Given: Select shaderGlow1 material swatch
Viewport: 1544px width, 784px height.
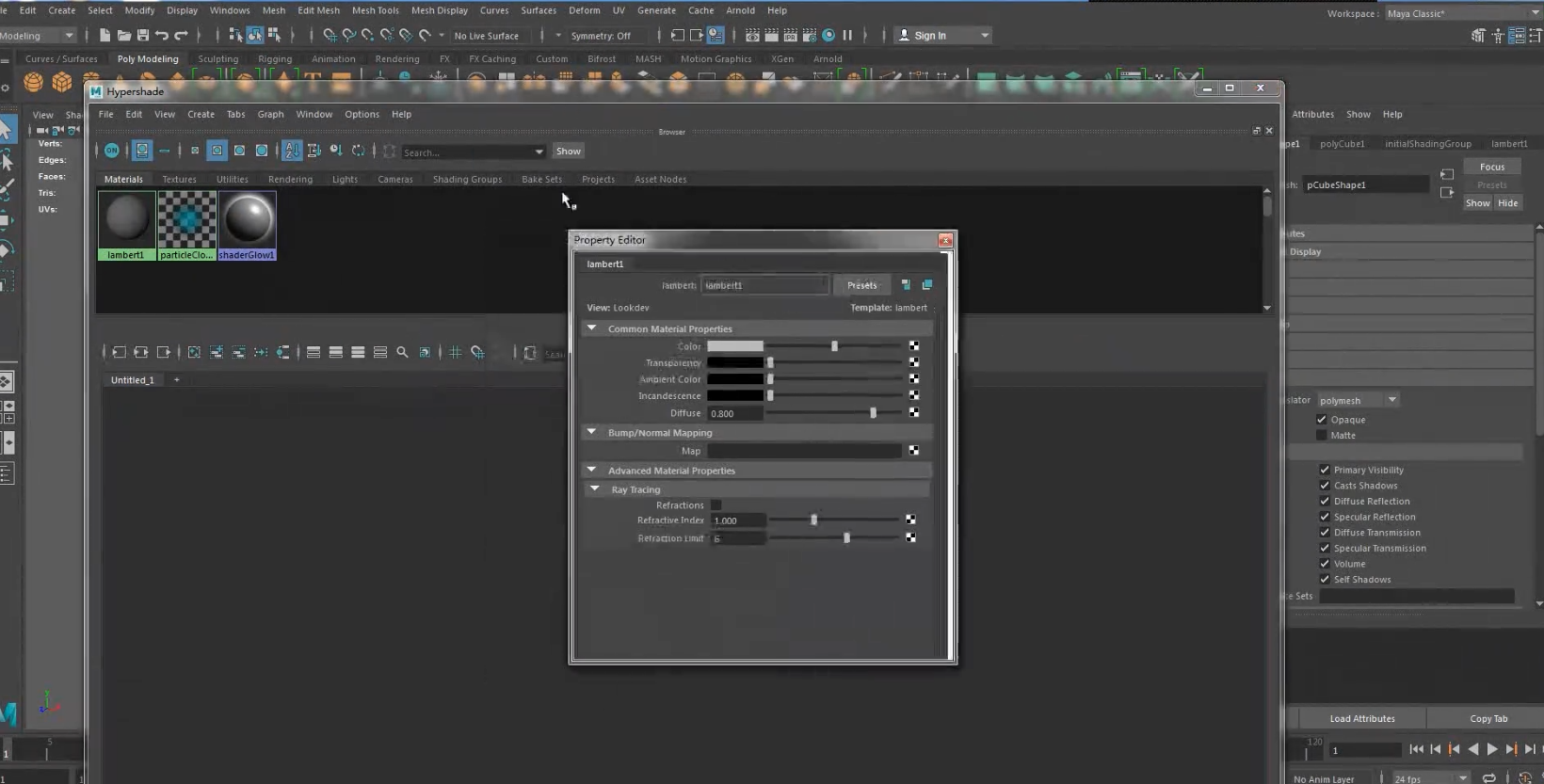Looking at the screenshot, I should coord(248,226).
